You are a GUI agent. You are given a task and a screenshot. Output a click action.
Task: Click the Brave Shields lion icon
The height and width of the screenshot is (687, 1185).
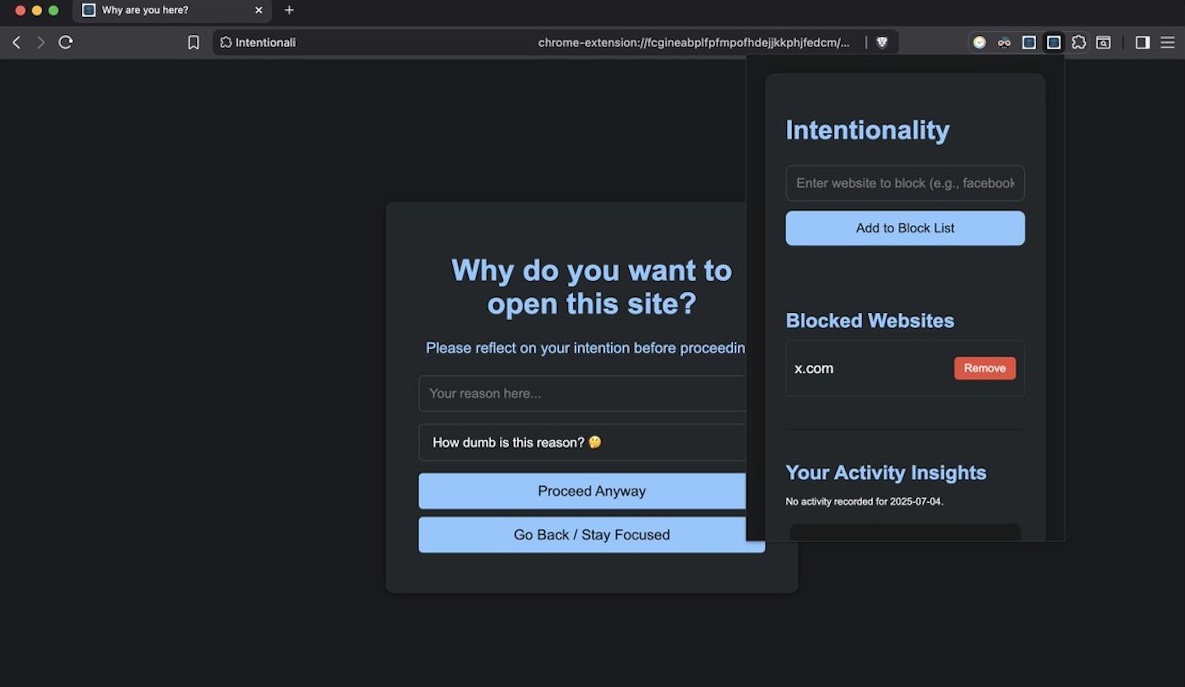[881, 42]
